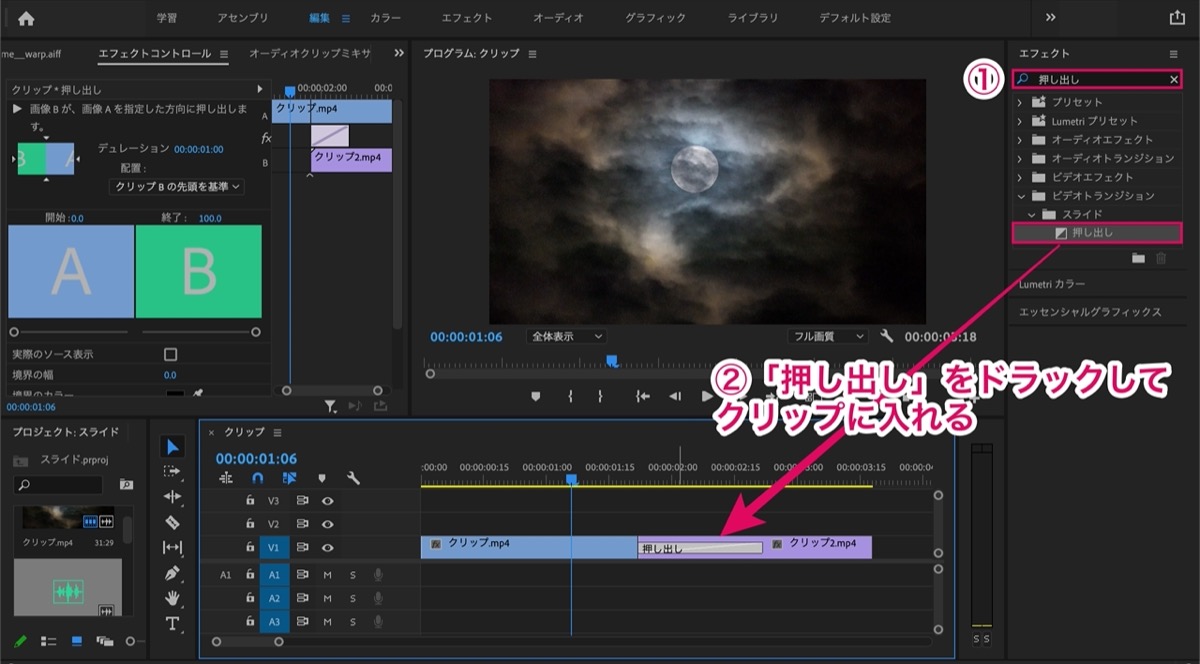
Task: Open Program monitor settings wrench
Action: pos(886,336)
